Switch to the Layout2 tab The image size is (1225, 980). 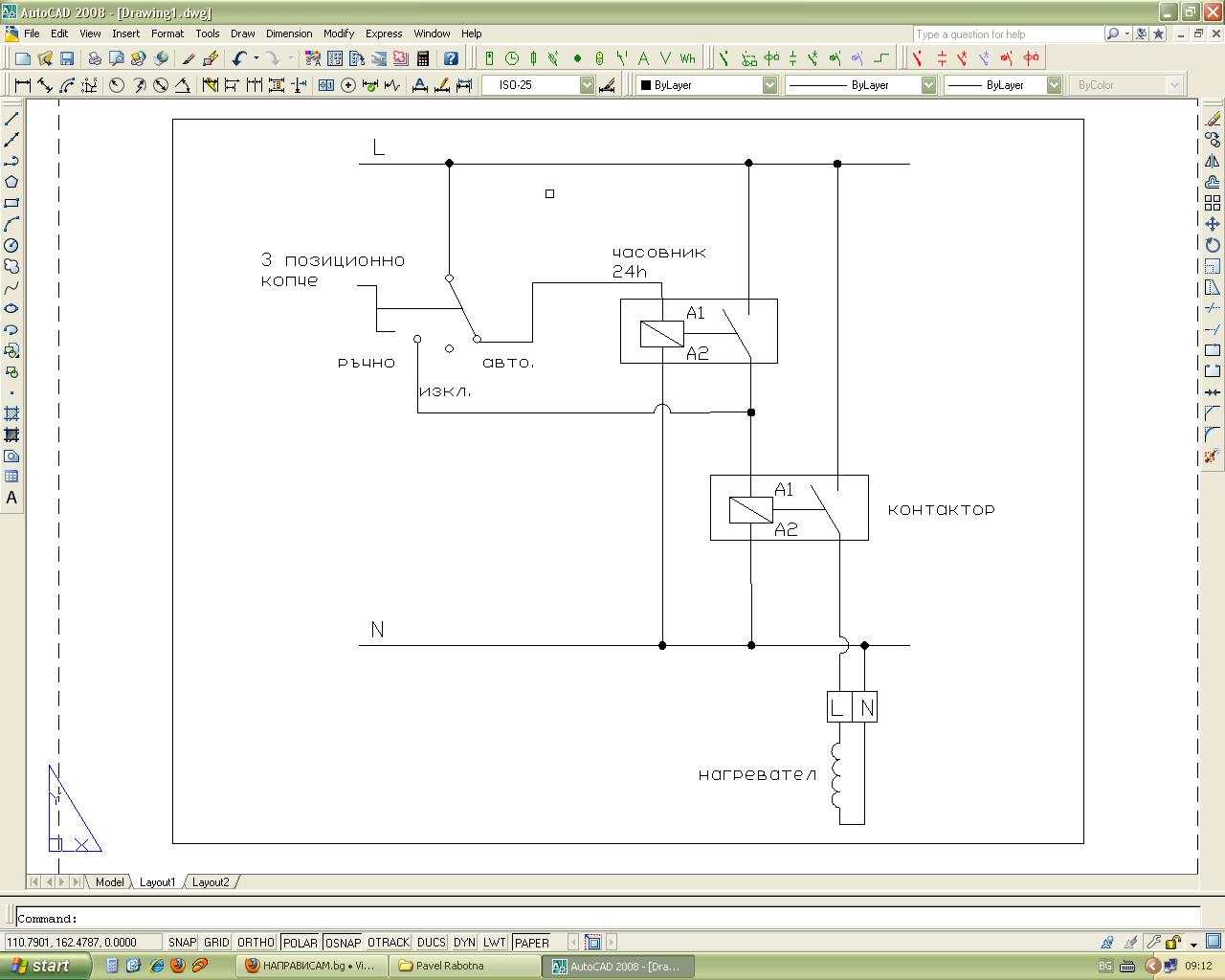[211, 882]
